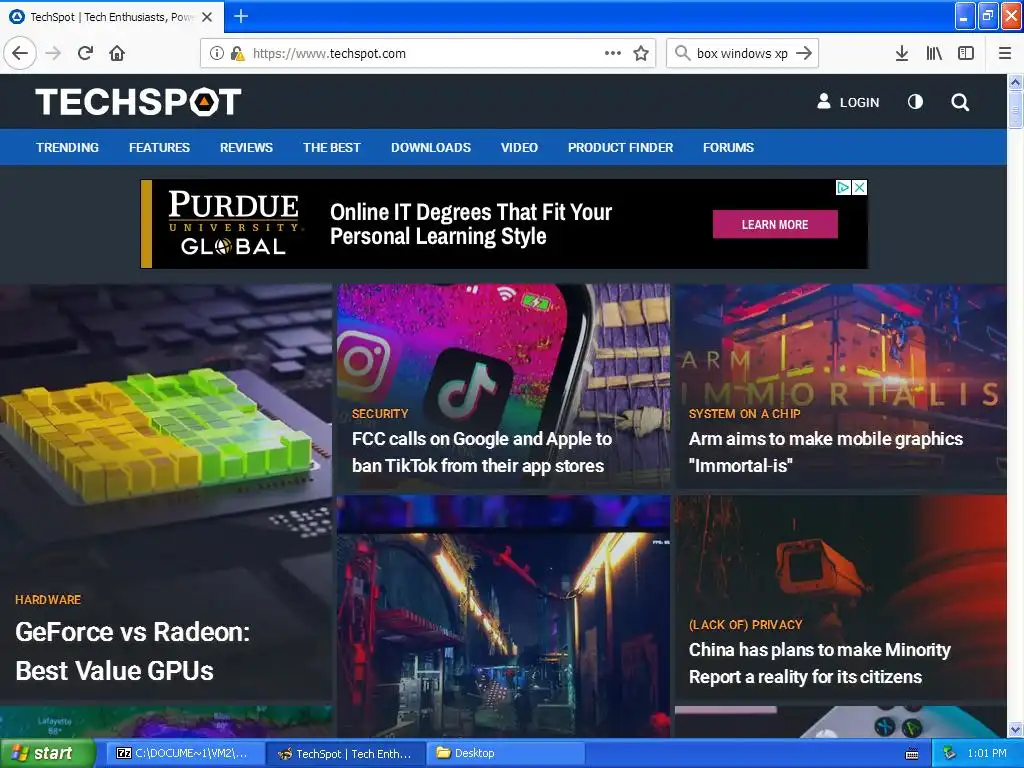The height and width of the screenshot is (768, 1024).
Task: Click the network tray icon near the clock
Action: [949, 754]
